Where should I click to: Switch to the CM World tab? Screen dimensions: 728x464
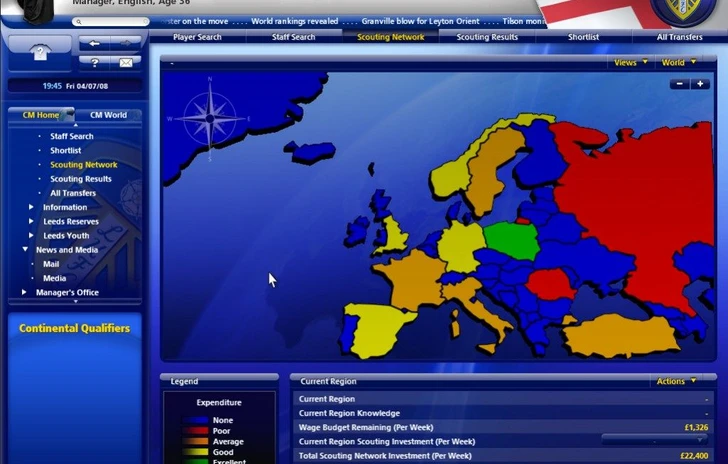tap(108, 115)
